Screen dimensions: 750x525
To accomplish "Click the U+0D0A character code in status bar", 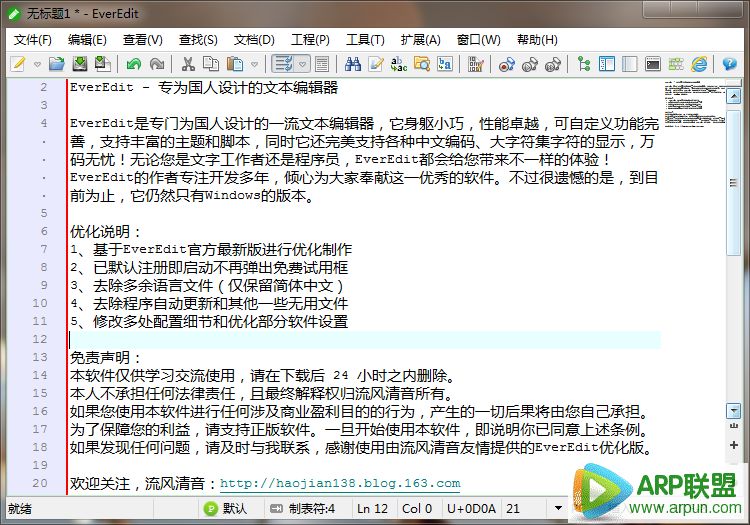I will (x=471, y=509).
